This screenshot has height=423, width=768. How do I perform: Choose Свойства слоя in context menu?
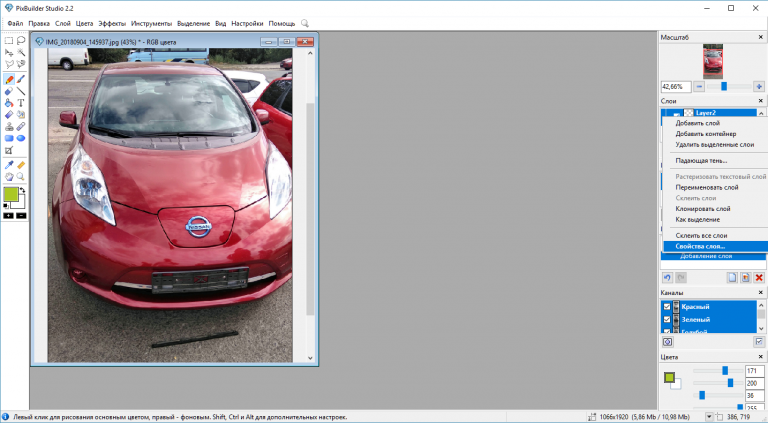coord(700,246)
